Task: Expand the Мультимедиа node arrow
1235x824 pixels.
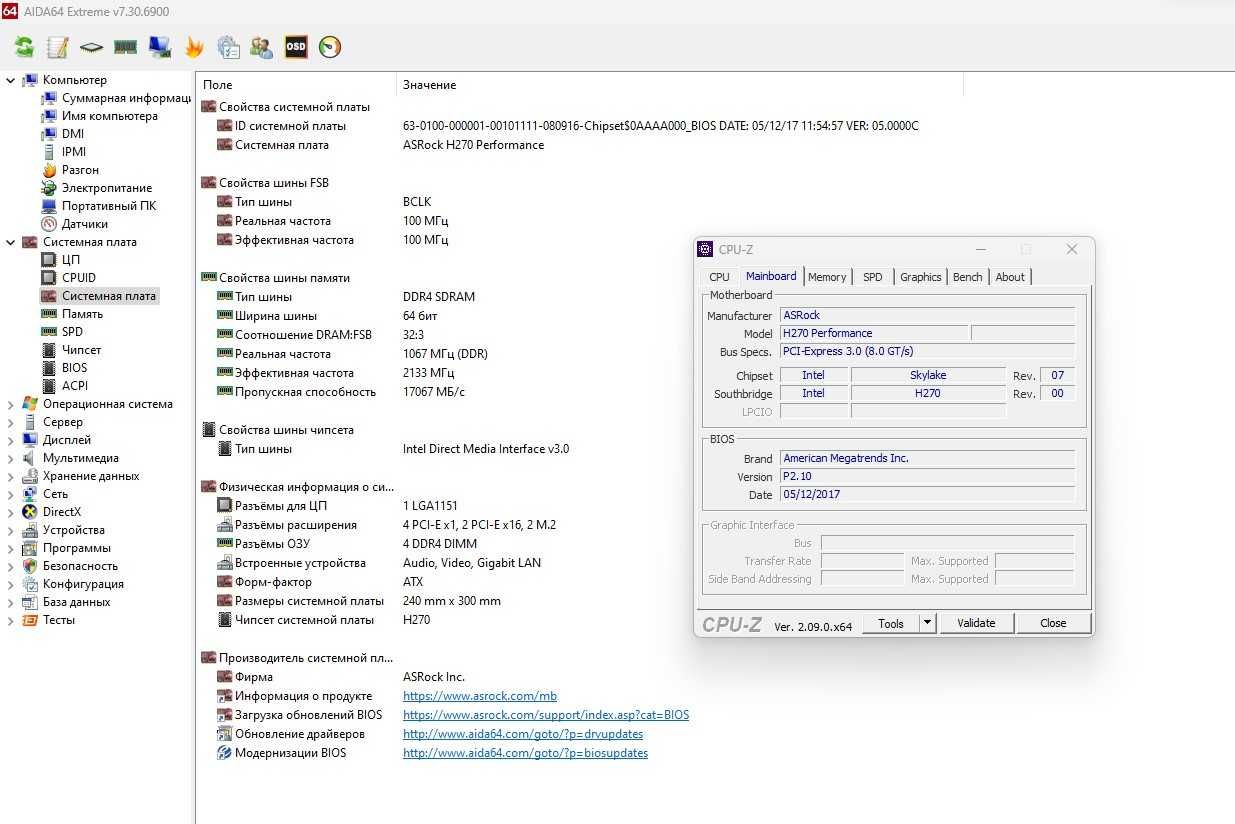Action: click(10, 458)
